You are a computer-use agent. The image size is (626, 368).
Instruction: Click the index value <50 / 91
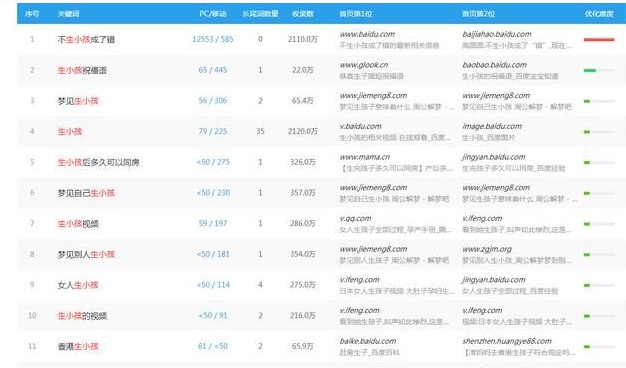pos(213,316)
